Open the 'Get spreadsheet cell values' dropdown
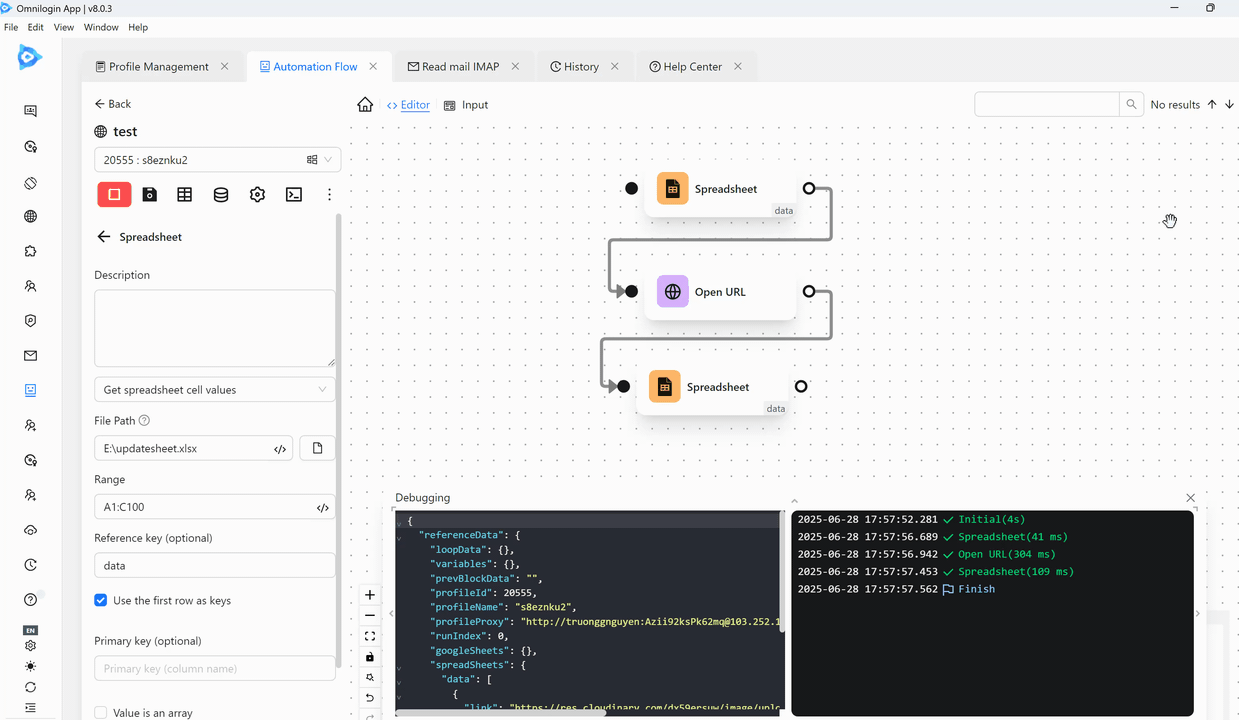Screen dimensions: 1239x720 pyautogui.click(x=214, y=390)
